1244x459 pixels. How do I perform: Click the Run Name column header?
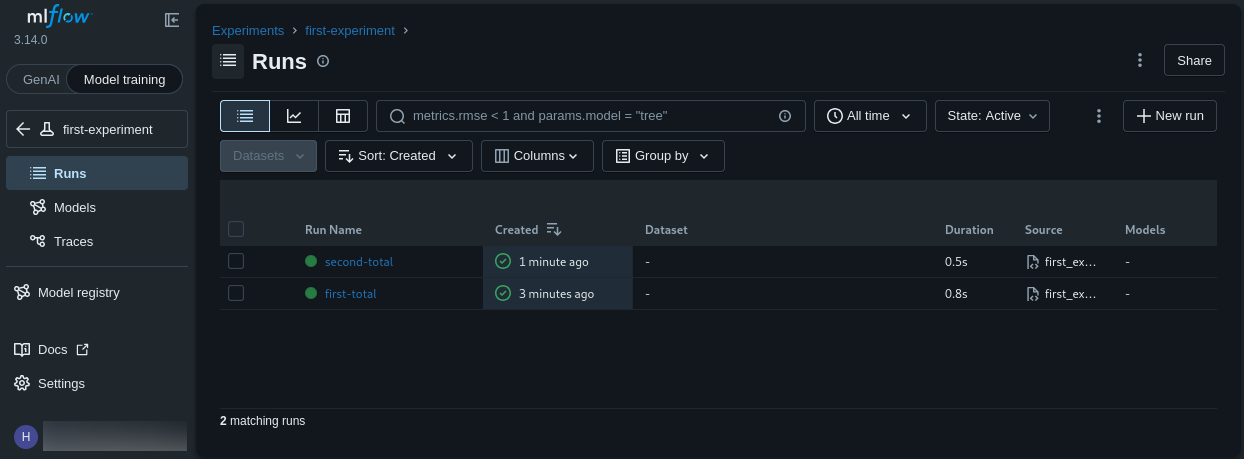coord(333,230)
